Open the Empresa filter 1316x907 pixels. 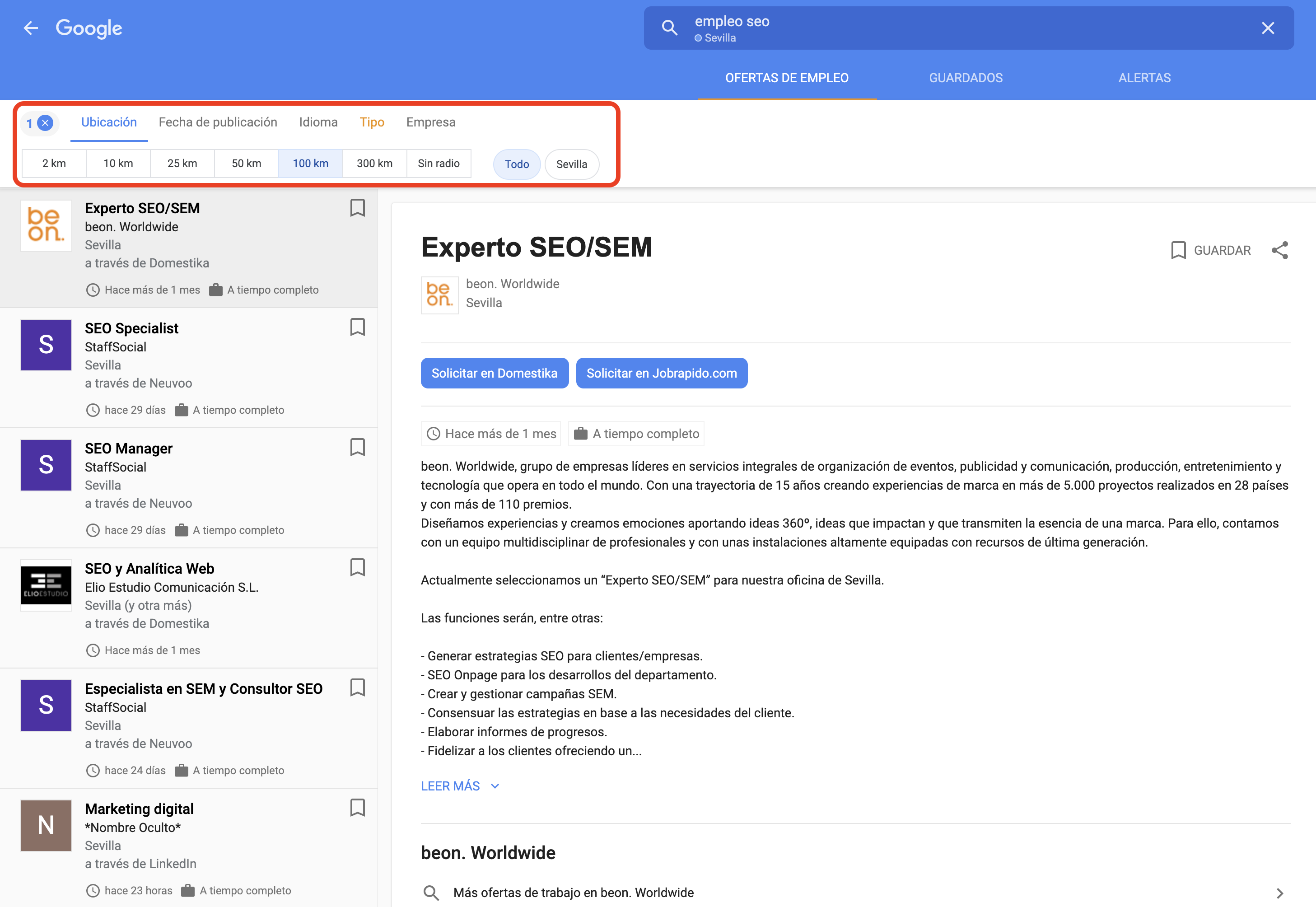[431, 122]
